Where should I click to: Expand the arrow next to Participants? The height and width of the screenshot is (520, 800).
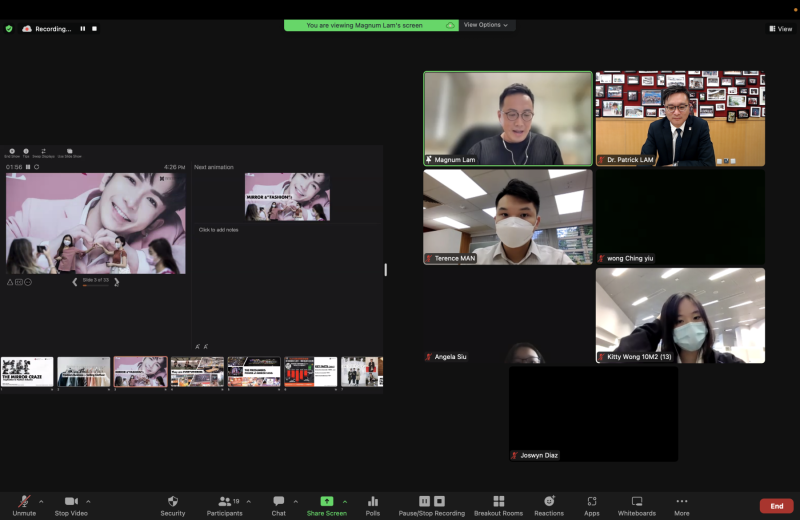coord(248,502)
